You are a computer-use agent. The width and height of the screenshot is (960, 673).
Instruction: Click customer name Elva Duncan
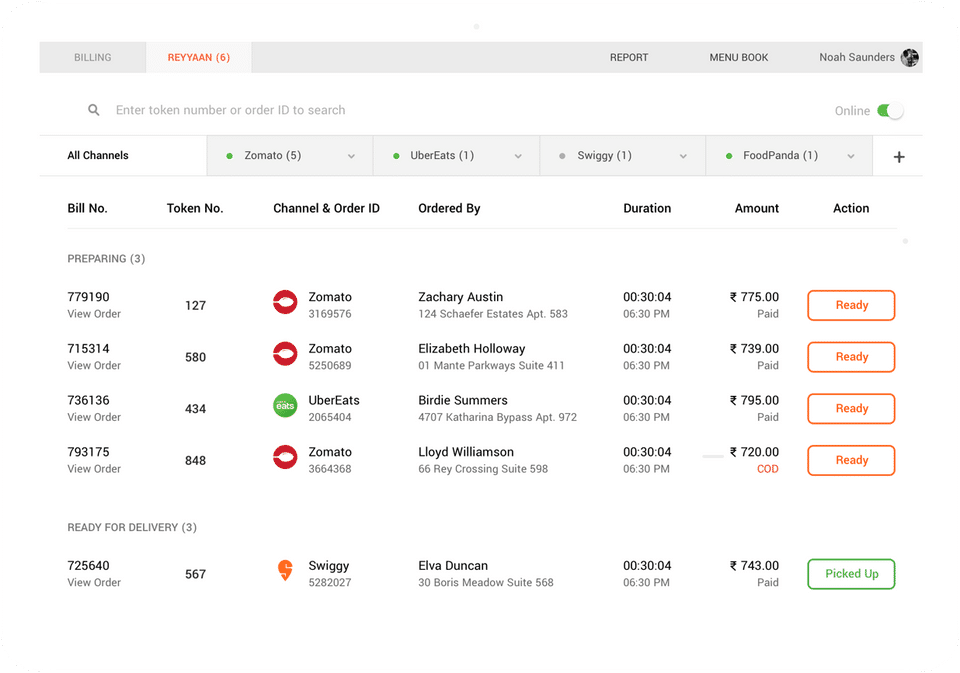pos(453,566)
